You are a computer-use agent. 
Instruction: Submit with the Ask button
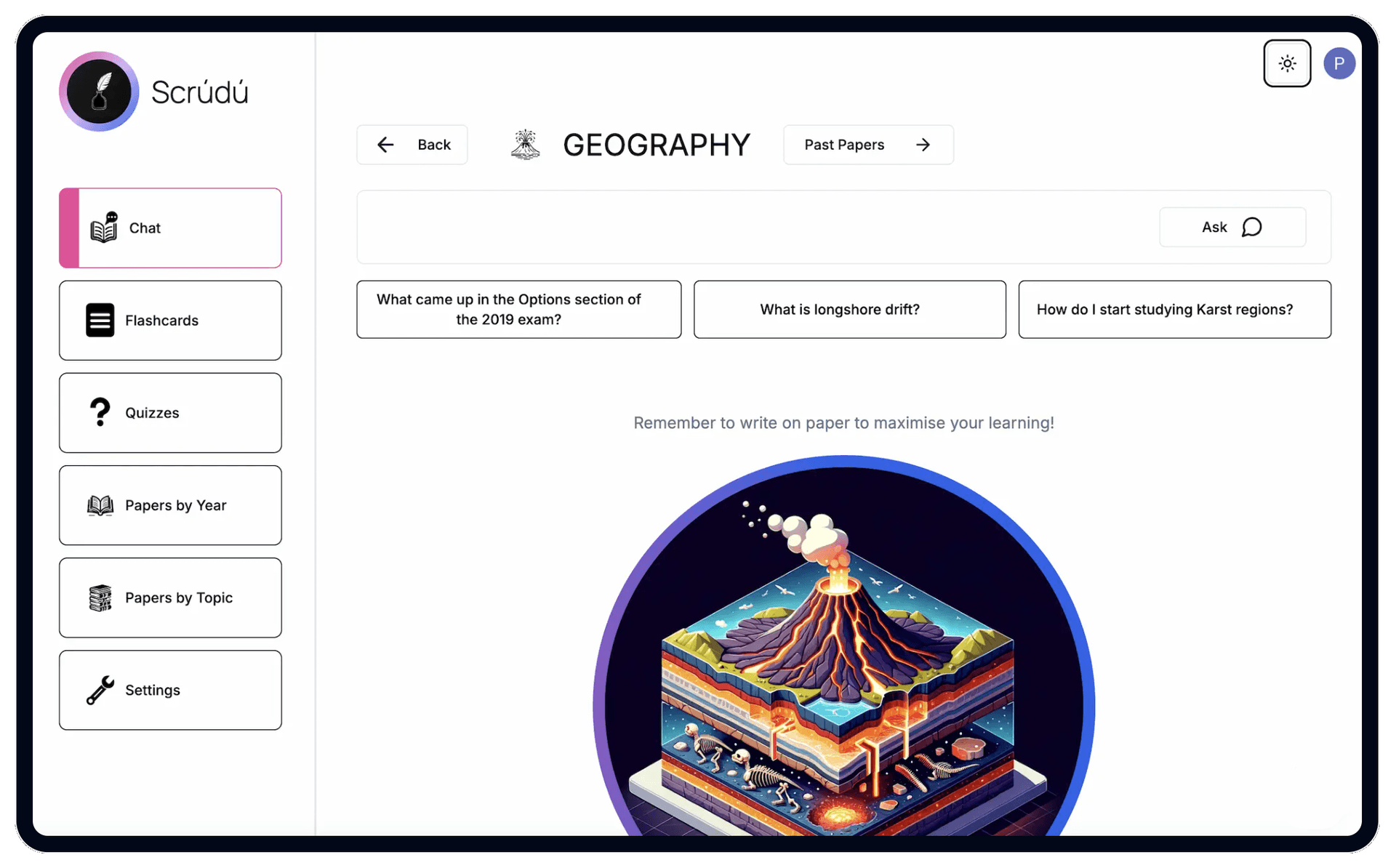[1232, 228]
